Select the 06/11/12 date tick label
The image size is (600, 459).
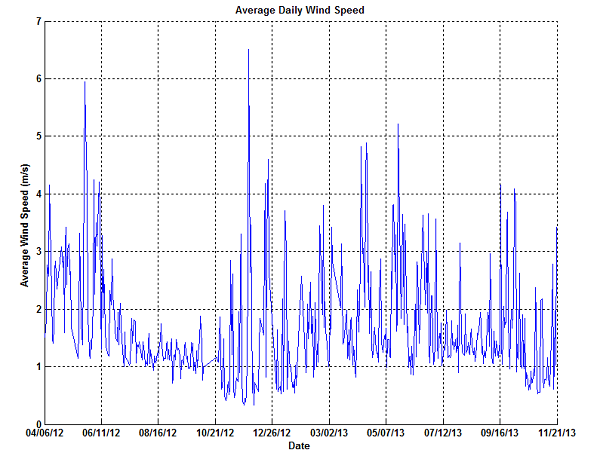click(x=101, y=433)
